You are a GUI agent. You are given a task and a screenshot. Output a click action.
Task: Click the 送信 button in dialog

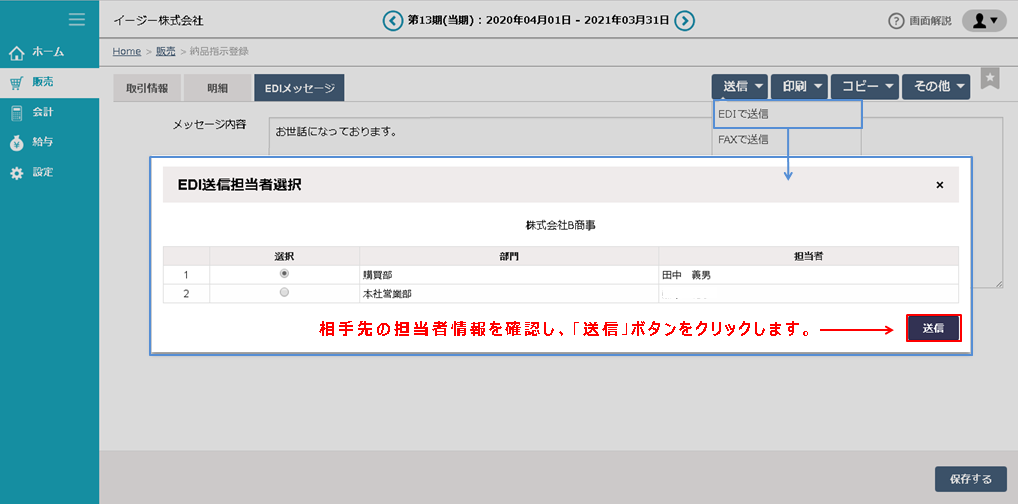[933, 328]
